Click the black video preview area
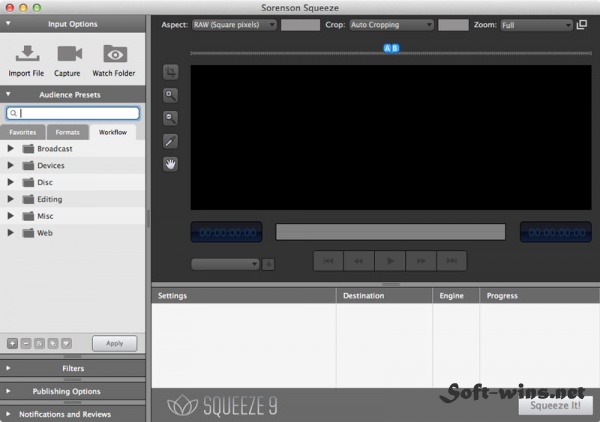Viewport: 600px width, 422px height. pos(391,137)
